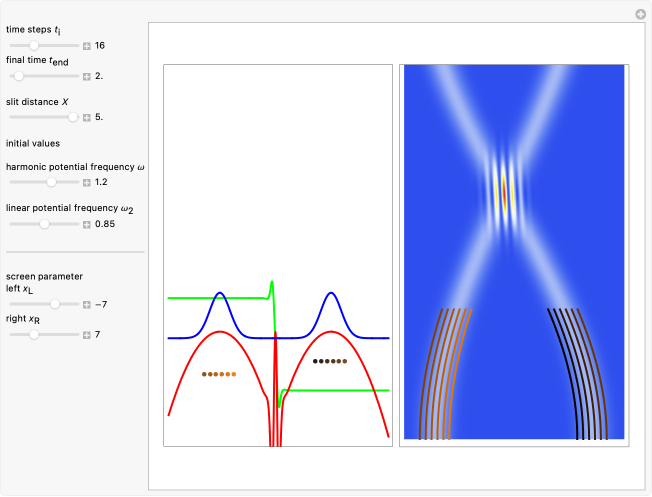This screenshot has width=652, height=497.
Task: Expand the time steps slider controls
Action: pos(86,46)
